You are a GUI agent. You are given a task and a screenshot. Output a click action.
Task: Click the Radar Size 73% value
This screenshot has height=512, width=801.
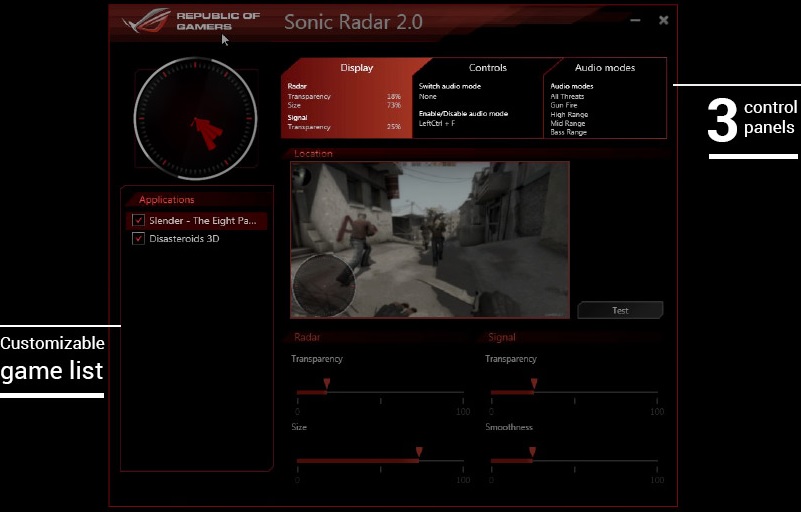pos(393,105)
